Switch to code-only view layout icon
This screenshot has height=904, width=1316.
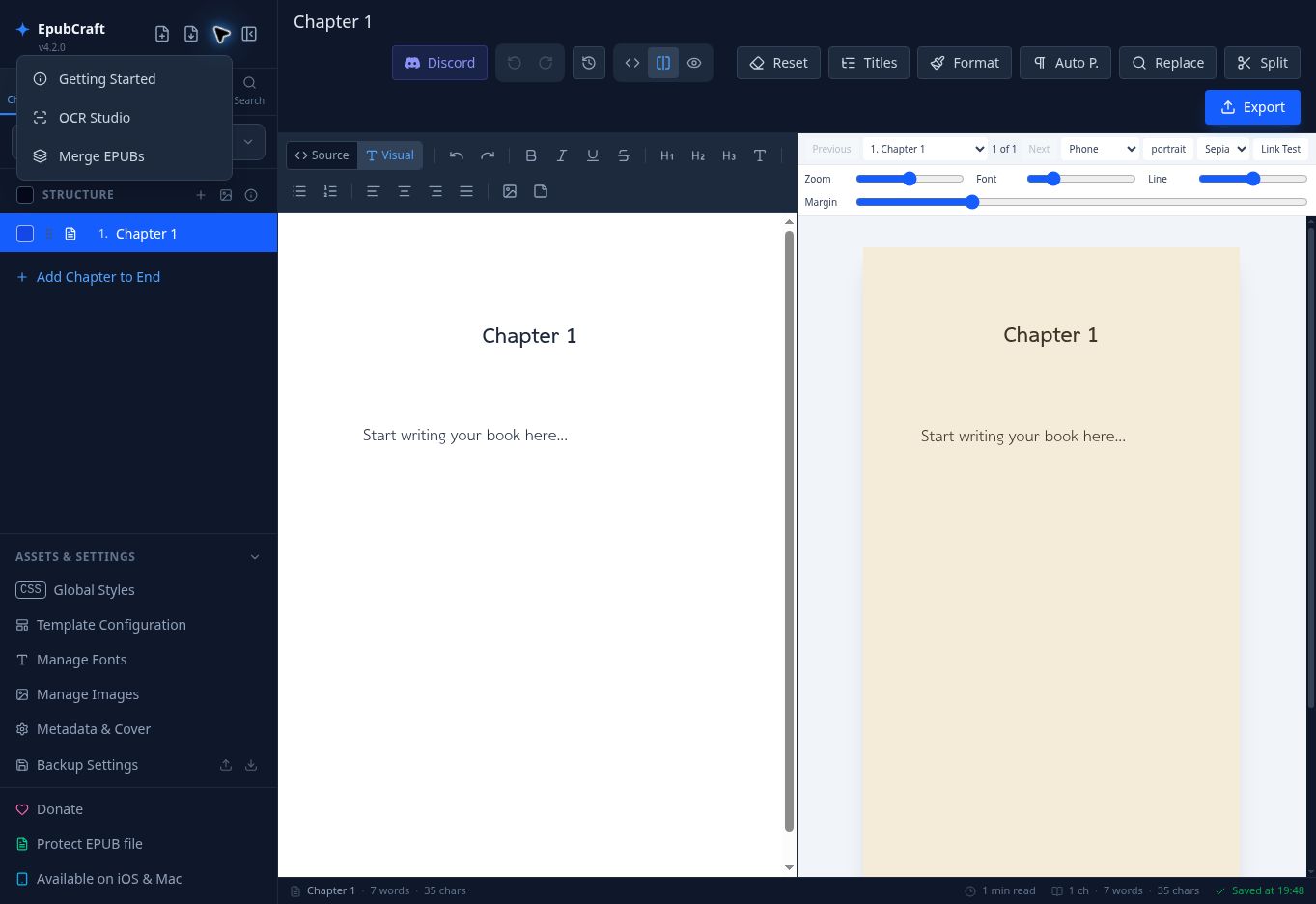tap(632, 63)
